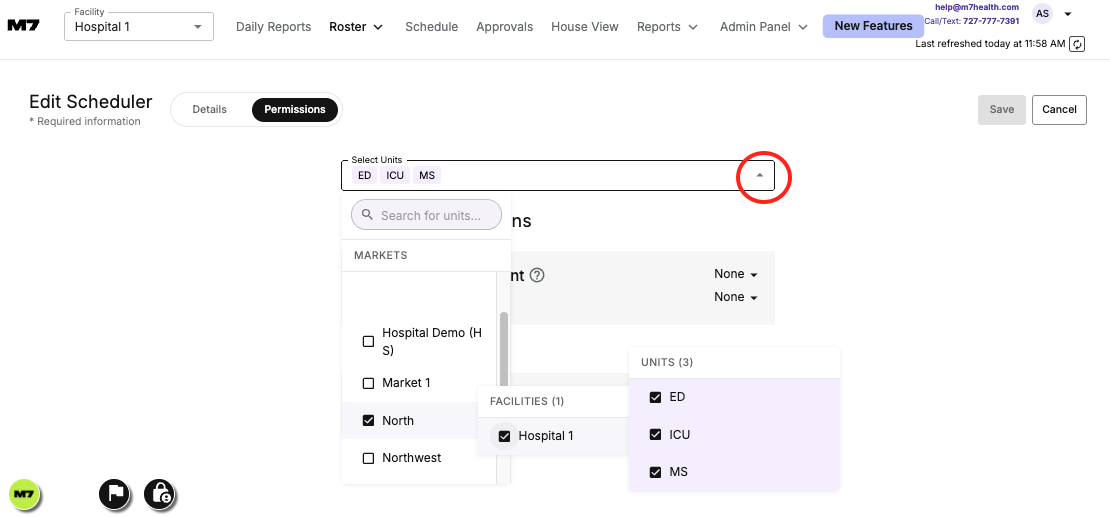Click the help question mark icon
The image size is (1110, 517).
coord(537,275)
